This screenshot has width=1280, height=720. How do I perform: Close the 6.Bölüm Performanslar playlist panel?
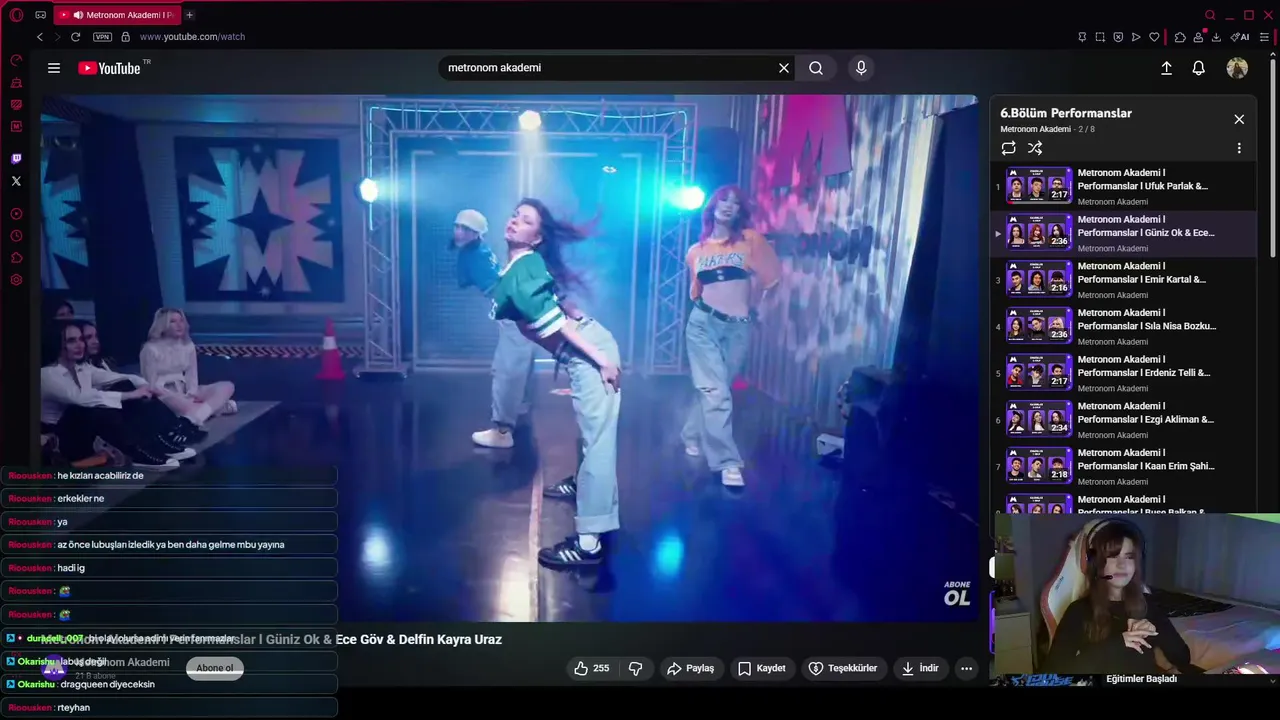[x=1239, y=119]
